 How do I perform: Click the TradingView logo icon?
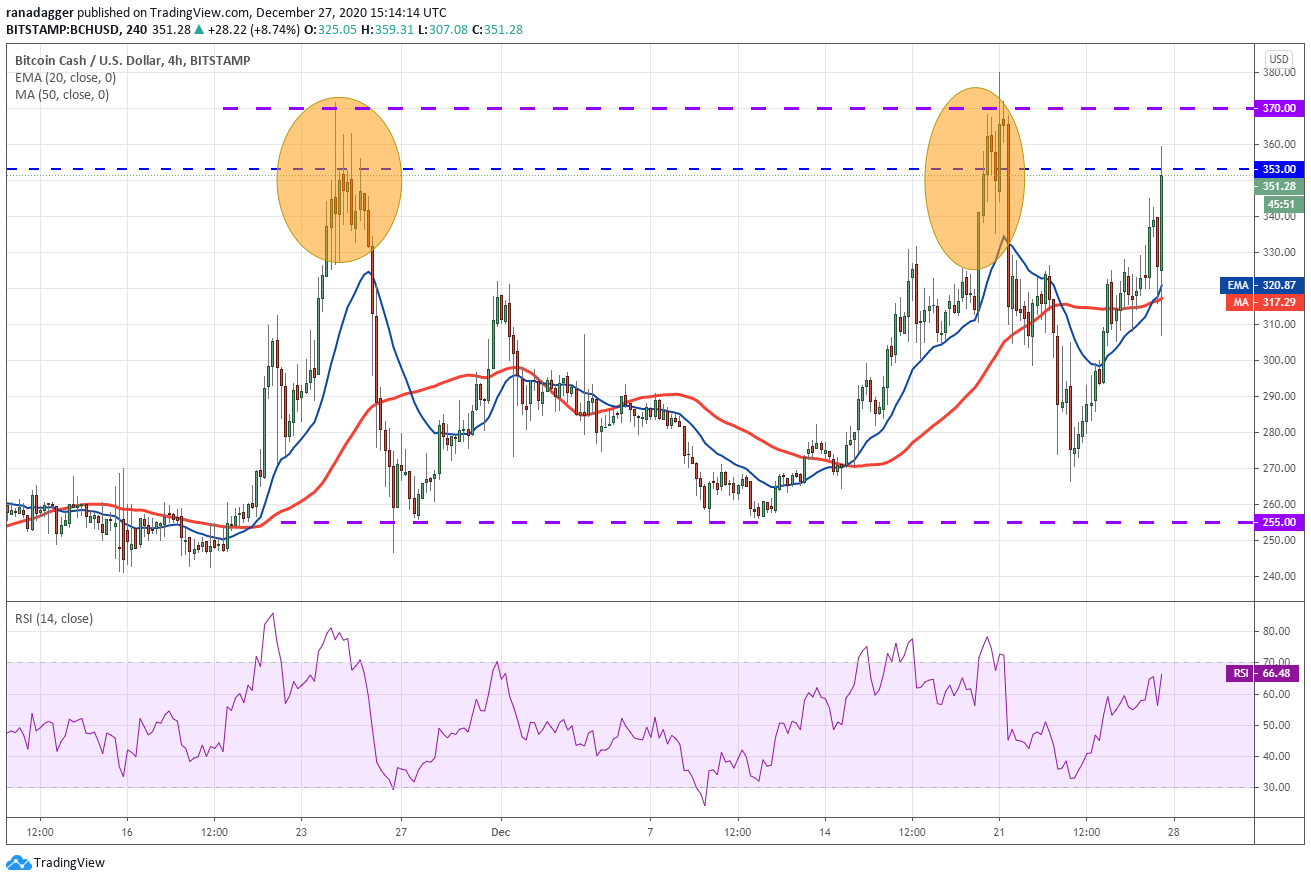(x=18, y=862)
